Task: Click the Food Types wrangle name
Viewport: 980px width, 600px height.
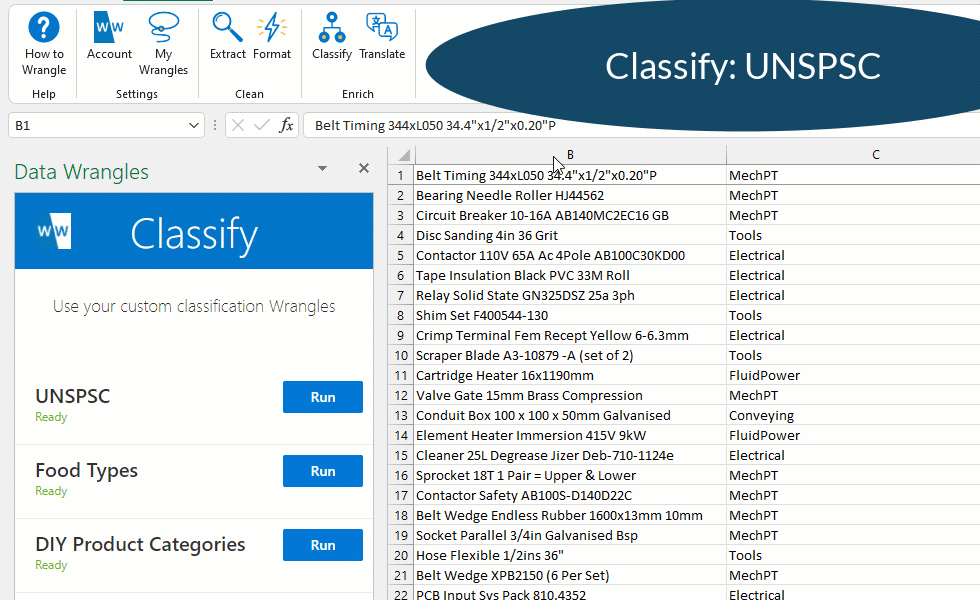Action: (86, 470)
